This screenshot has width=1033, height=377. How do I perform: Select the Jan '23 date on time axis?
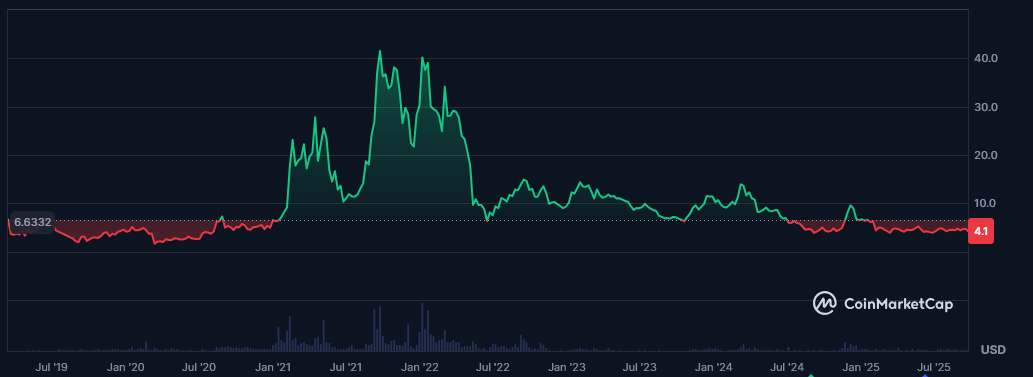pos(567,366)
